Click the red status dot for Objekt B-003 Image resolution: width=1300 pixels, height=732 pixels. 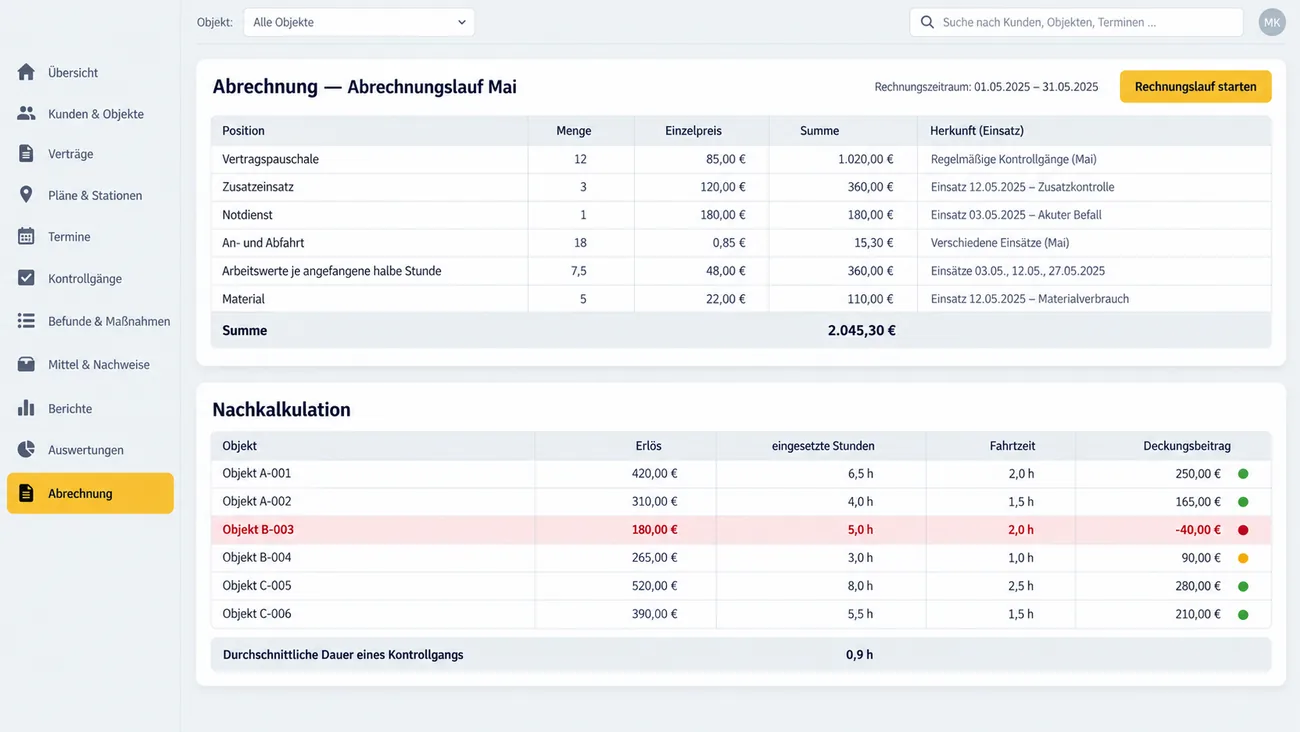click(1243, 530)
